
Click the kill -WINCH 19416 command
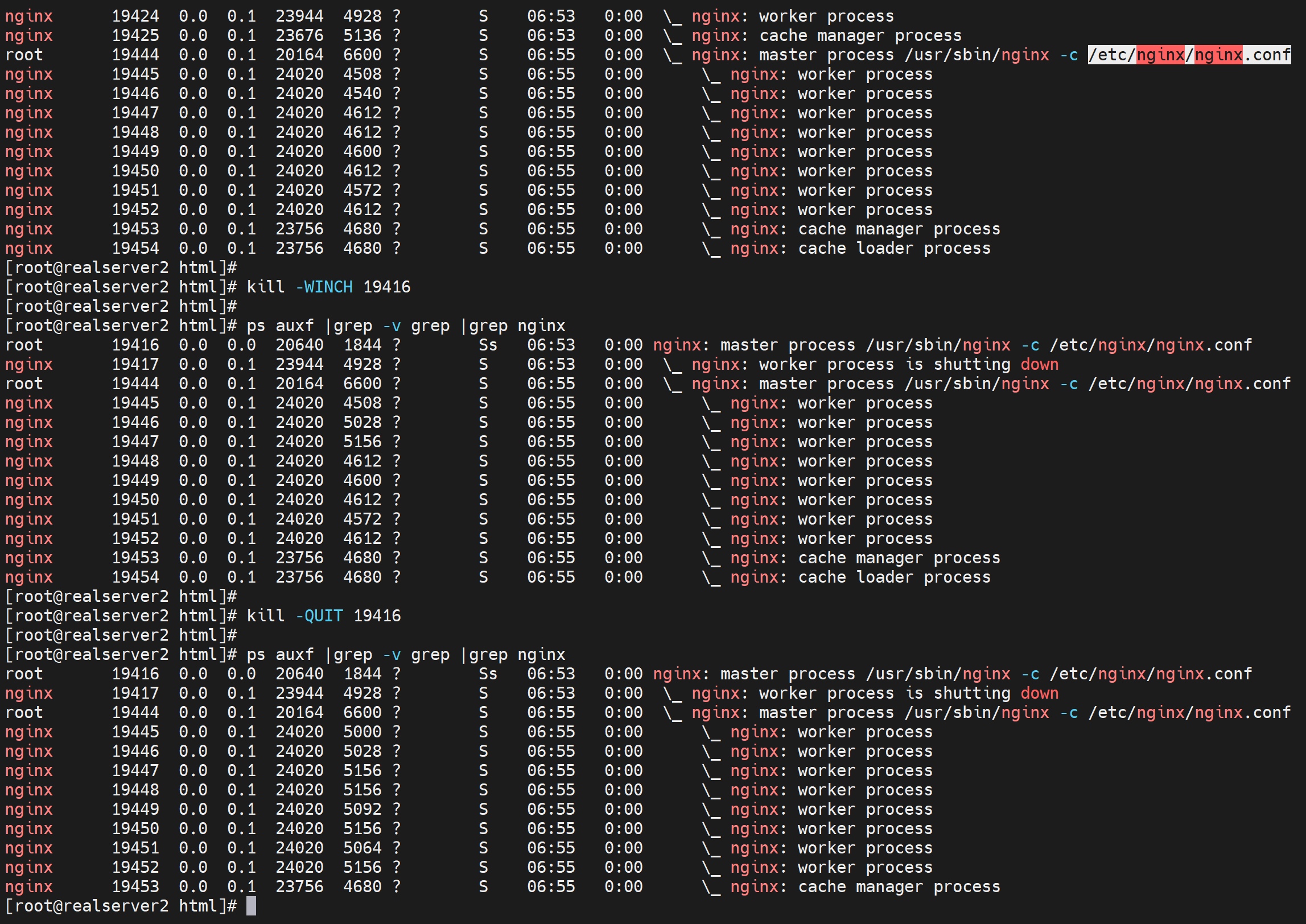coord(328,287)
